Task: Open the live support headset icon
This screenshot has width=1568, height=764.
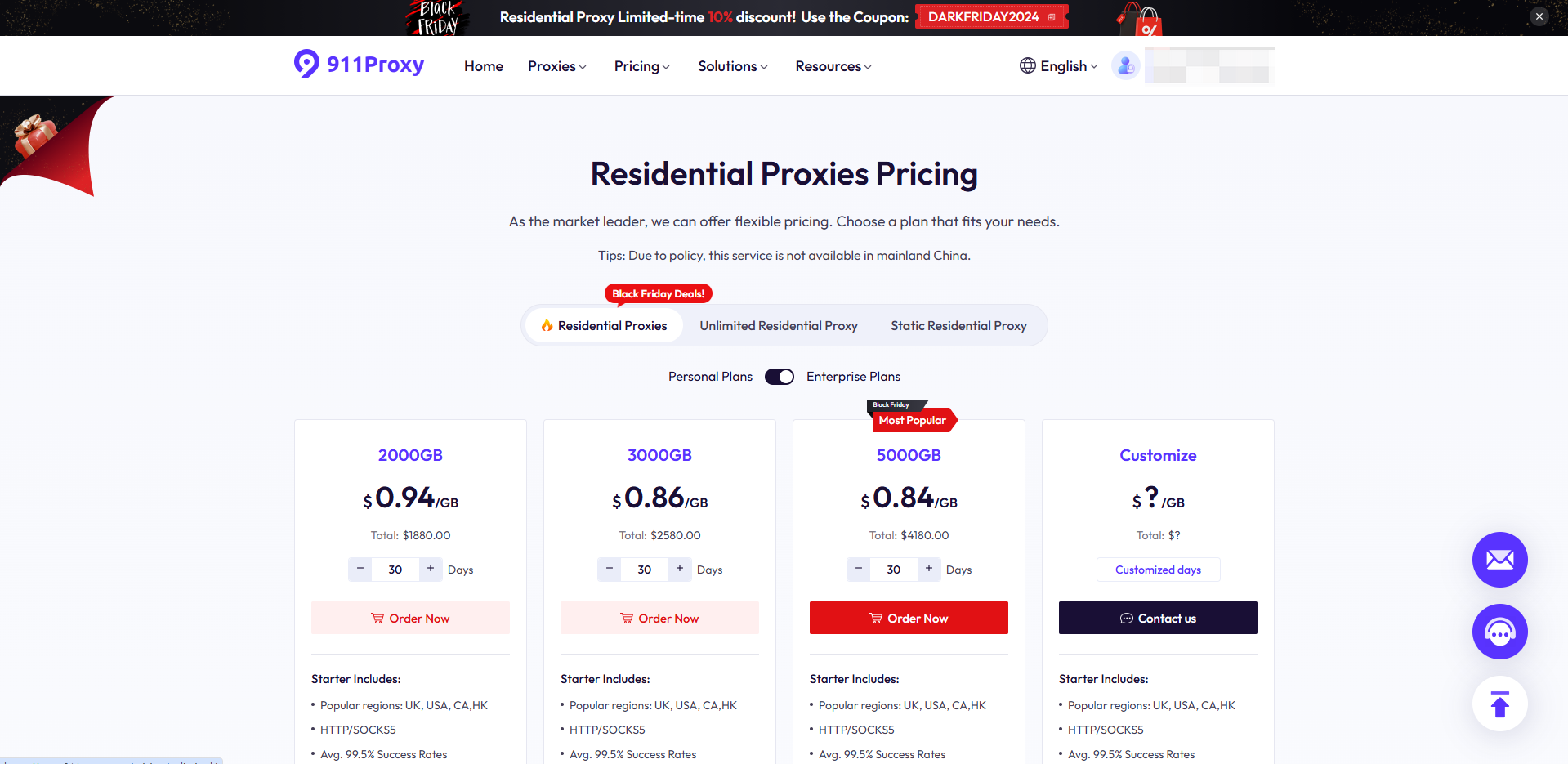Action: point(1499,632)
